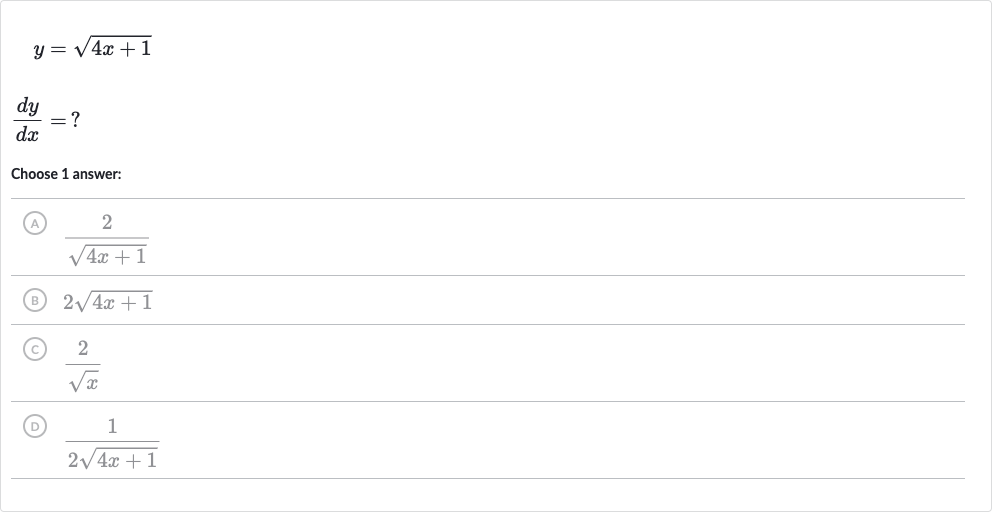Click the 'Choose 1 answer:' label
This screenshot has height=512, width=992.
pyautogui.click(x=66, y=174)
